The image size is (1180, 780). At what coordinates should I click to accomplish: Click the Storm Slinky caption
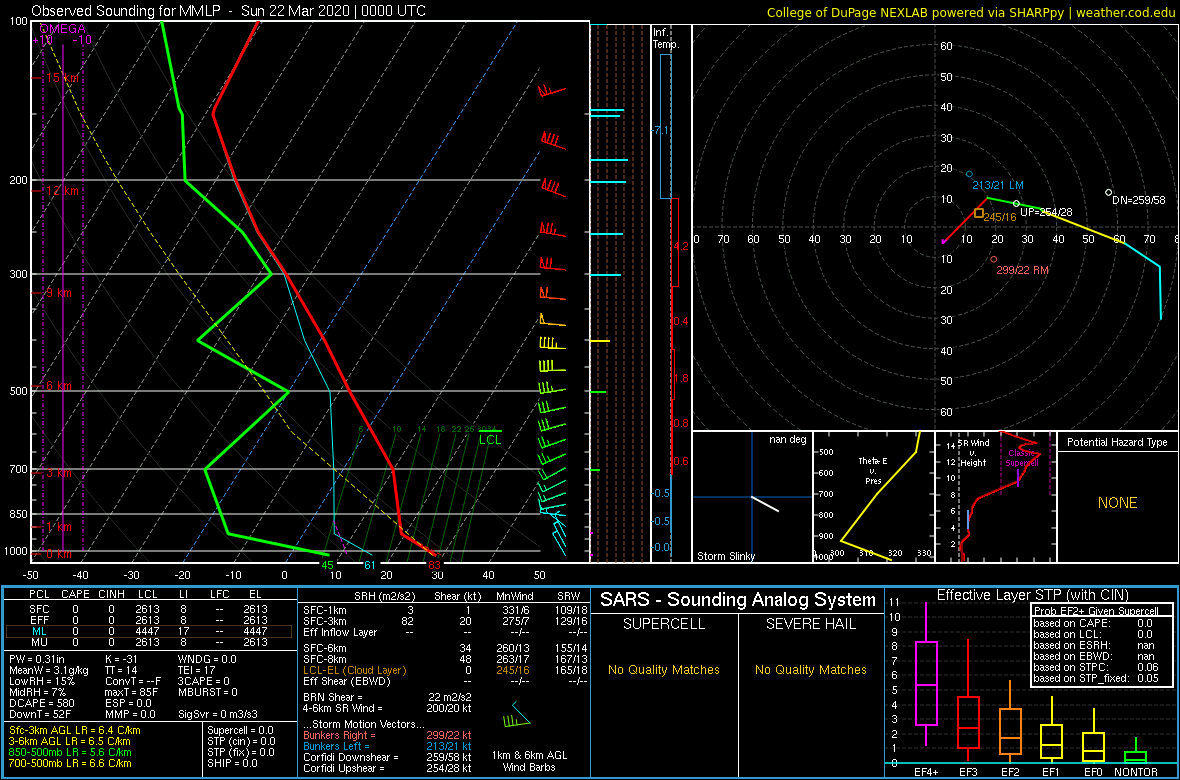coord(727,556)
